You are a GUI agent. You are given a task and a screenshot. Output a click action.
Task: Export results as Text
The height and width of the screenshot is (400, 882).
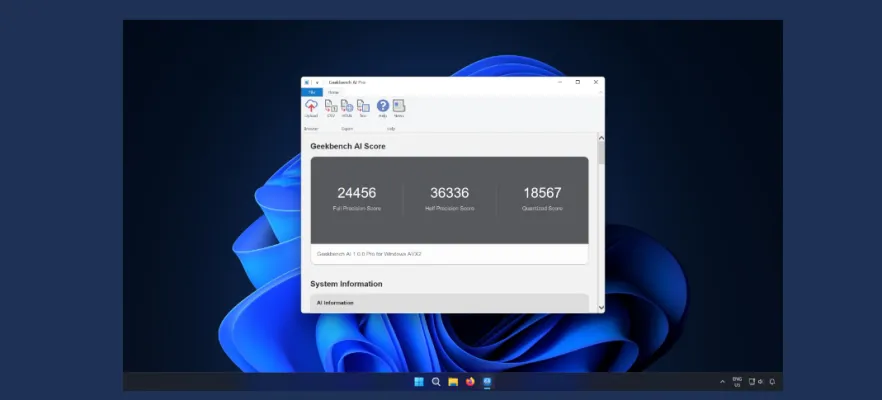(363, 107)
